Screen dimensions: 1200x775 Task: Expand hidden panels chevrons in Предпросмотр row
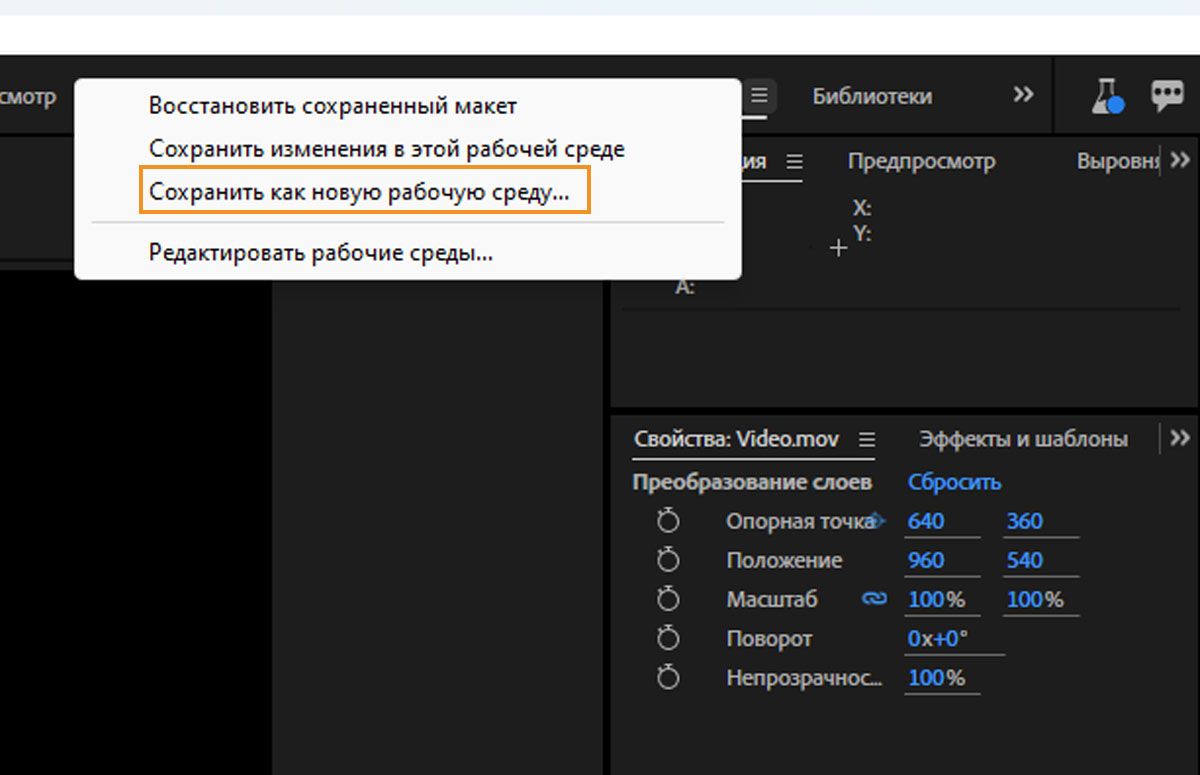pos(1180,160)
